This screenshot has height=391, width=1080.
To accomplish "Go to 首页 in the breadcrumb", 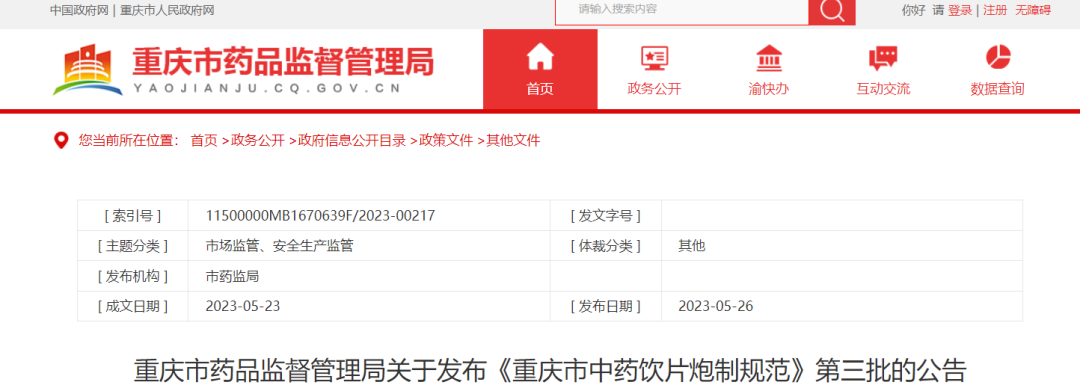I will coord(204,140).
